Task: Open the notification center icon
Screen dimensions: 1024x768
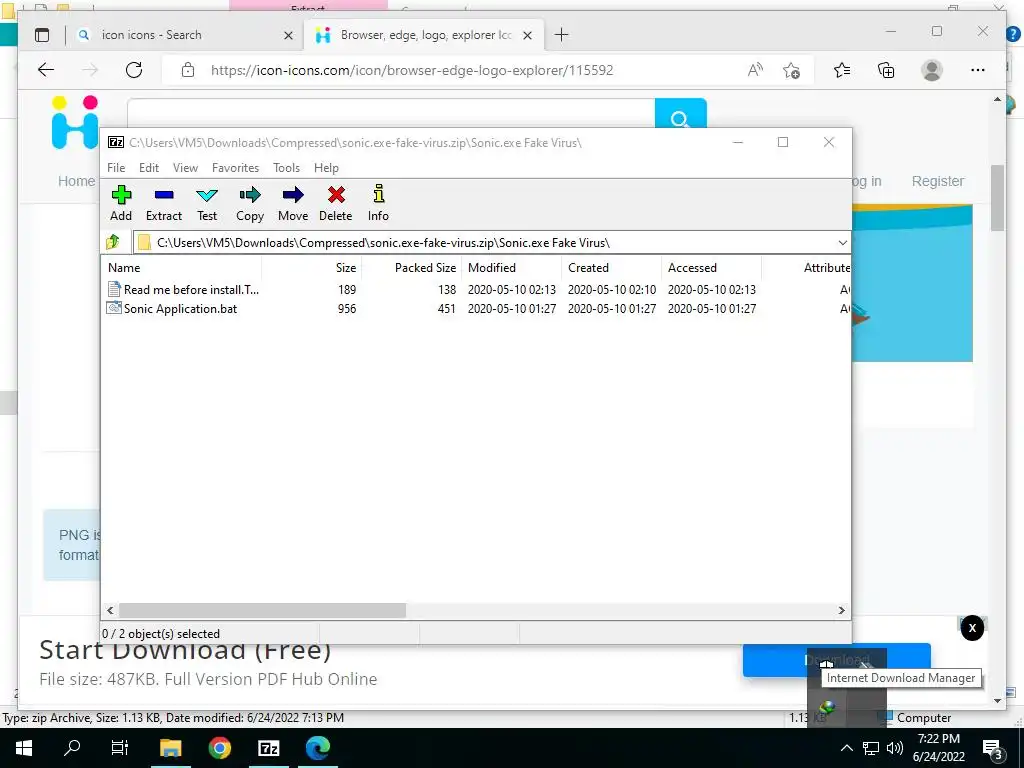Action: pyautogui.click(x=993, y=749)
